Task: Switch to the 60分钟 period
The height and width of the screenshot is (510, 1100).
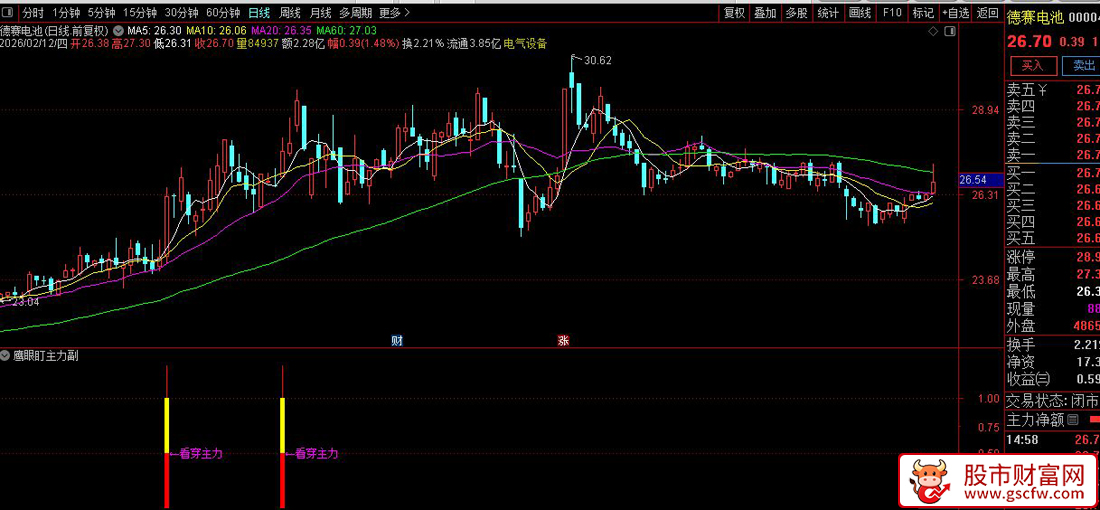Action: pyautogui.click(x=222, y=13)
